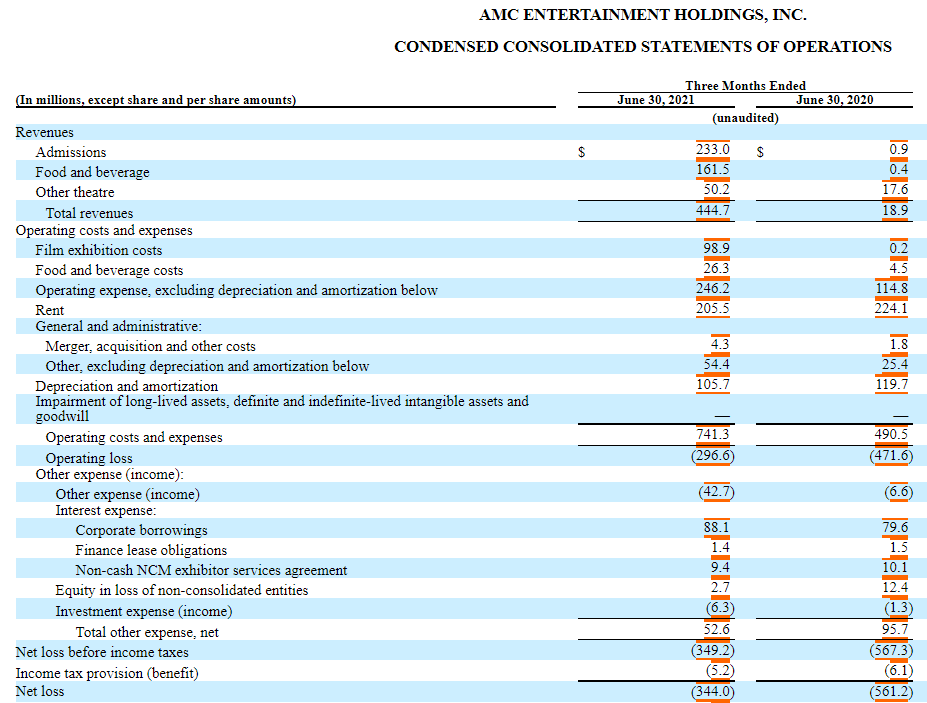Click the Corporate borrowings value 88.1
The image size is (927, 703).
718,528
